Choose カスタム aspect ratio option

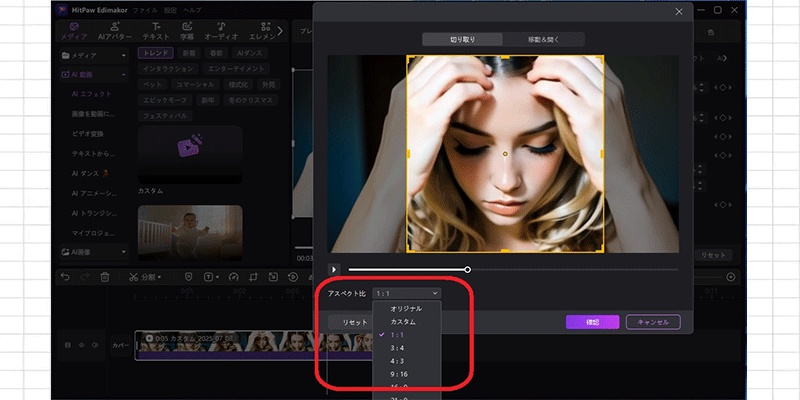[x=407, y=322]
